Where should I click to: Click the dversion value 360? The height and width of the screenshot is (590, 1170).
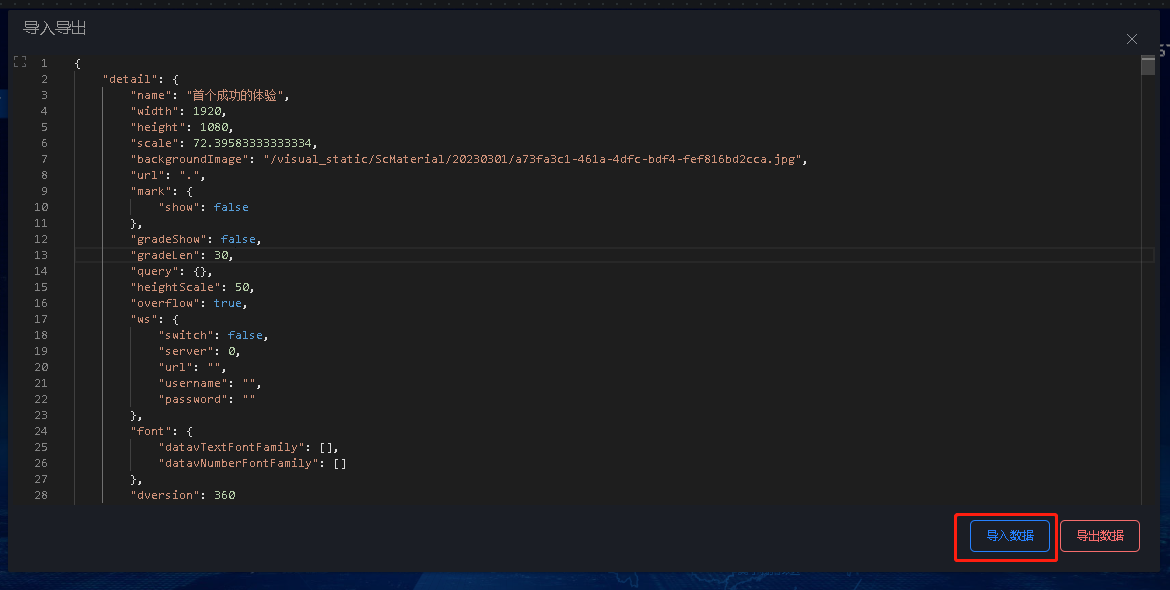click(225, 495)
